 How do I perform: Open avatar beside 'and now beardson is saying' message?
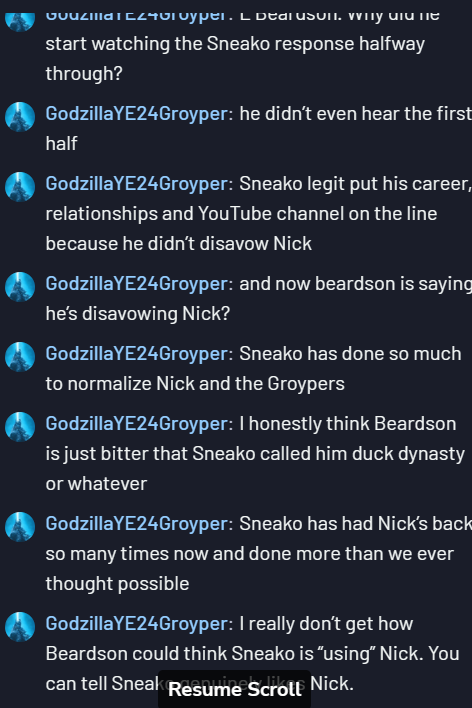coord(20,287)
